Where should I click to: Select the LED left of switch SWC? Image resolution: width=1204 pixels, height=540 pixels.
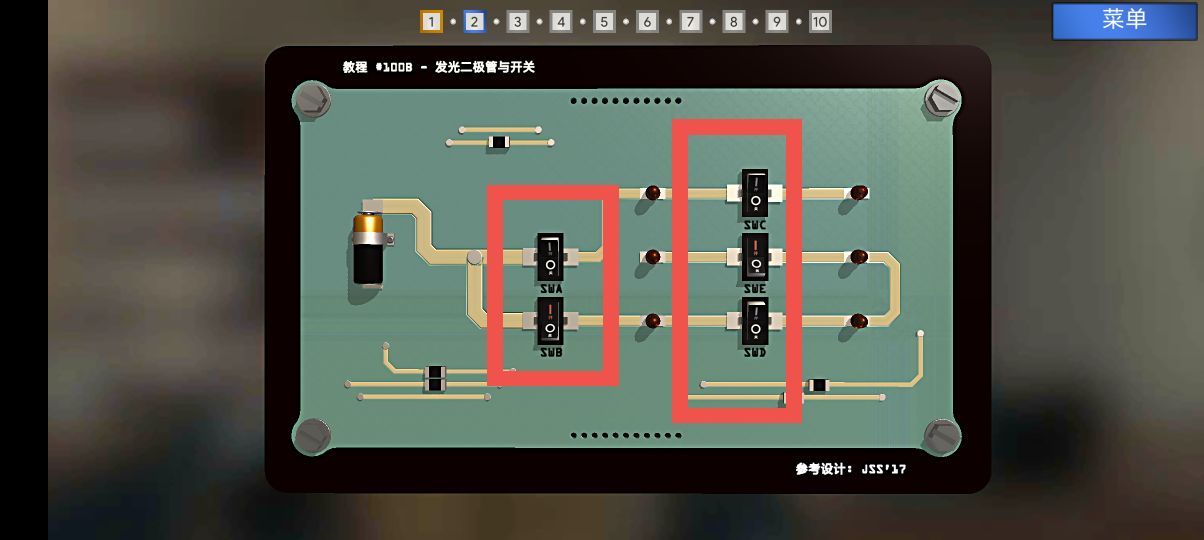pos(652,192)
